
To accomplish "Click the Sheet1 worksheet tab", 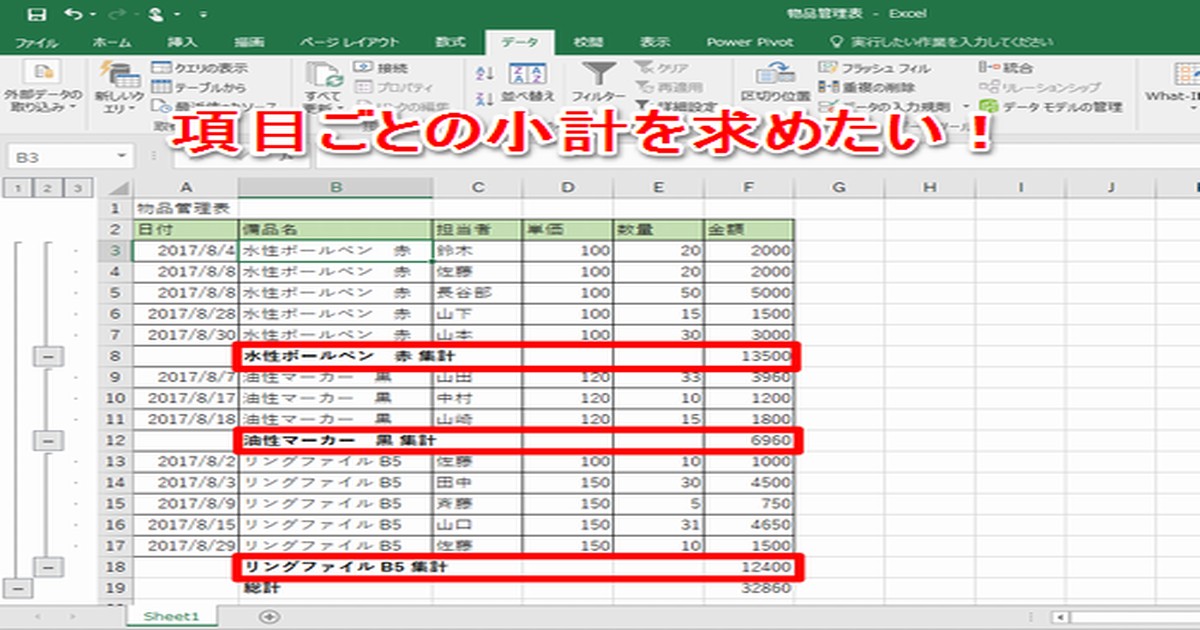I will tap(171, 616).
